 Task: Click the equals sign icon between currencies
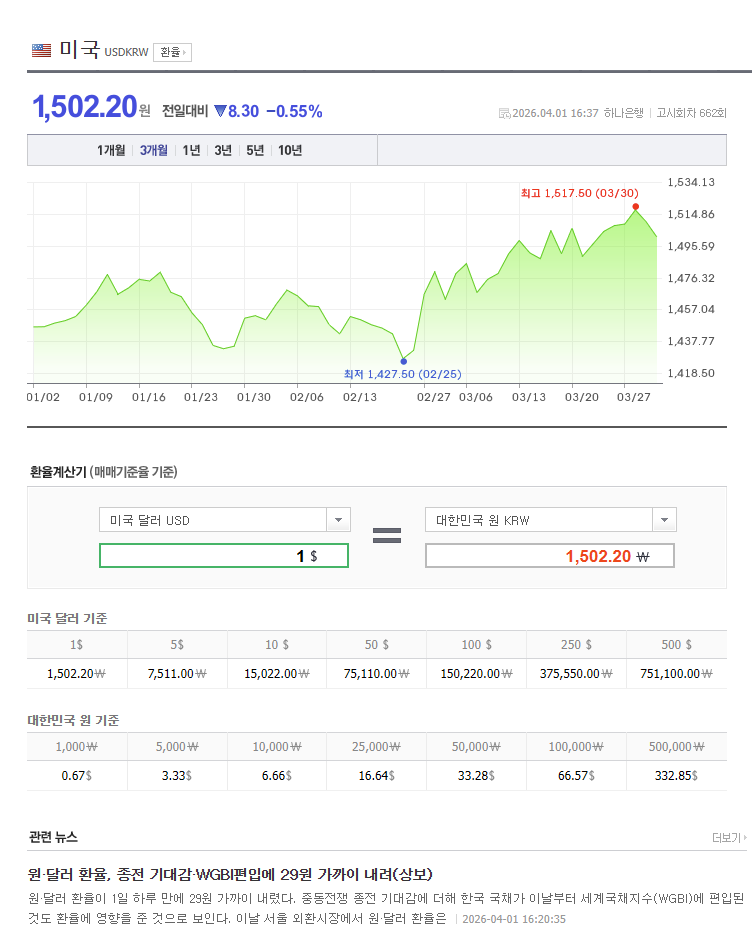(x=387, y=535)
